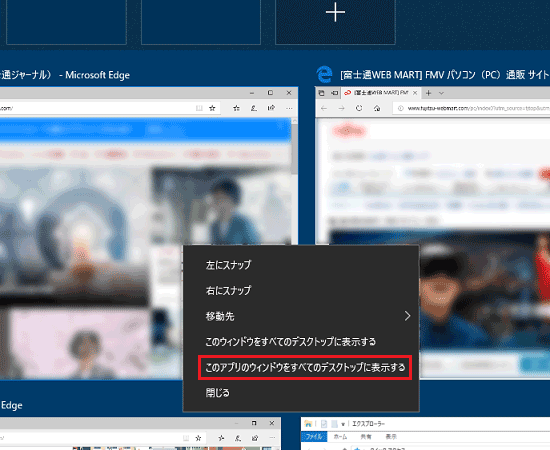Image resolution: width=550 pixels, height=450 pixels.
Task: Select 左にスナップ in the context menu
Action: point(228,265)
